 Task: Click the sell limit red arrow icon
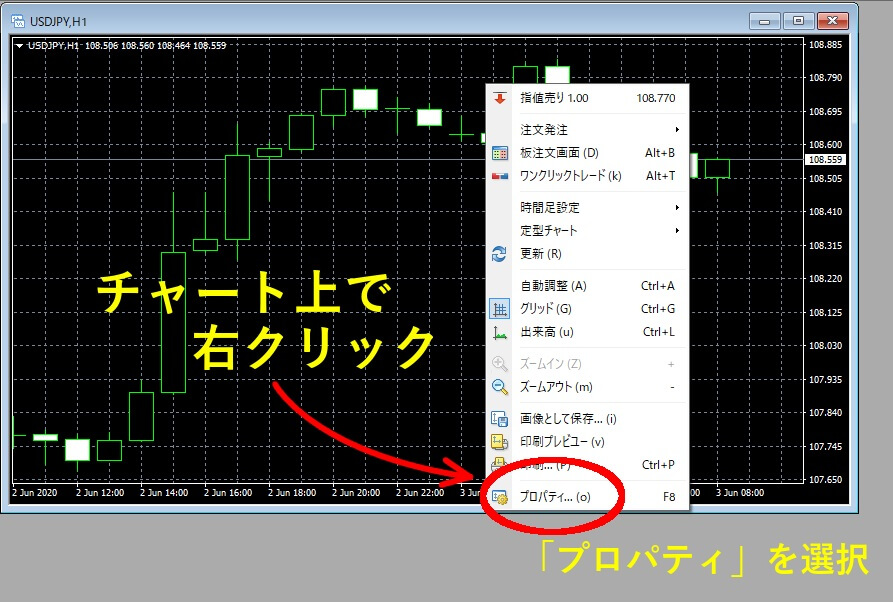[x=500, y=98]
